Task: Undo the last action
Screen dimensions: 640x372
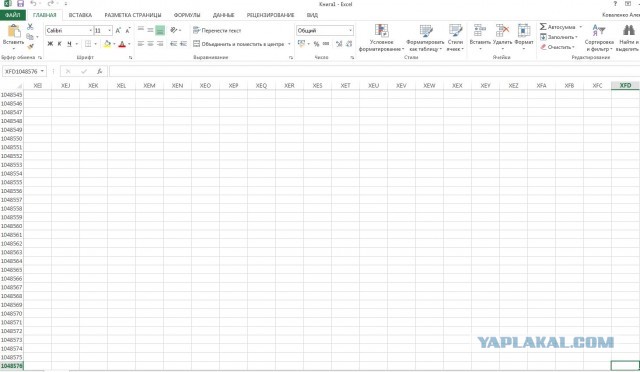Action: (x=33, y=4)
